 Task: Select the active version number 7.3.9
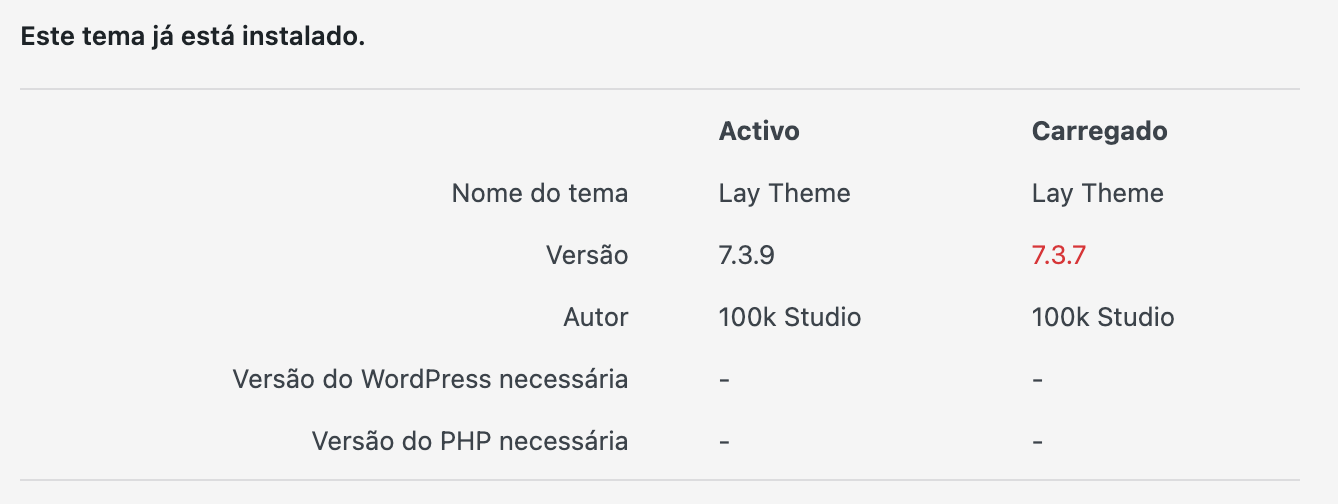tap(746, 255)
